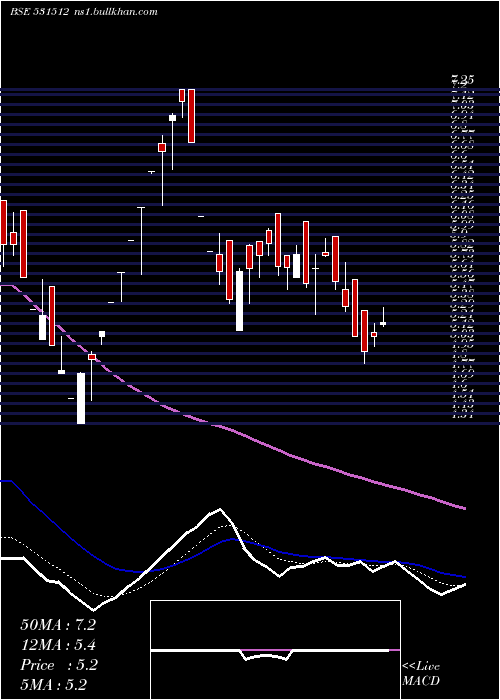Click the 5MA : 5.2 value
Screen dimensions: 500x700
point(54,684)
